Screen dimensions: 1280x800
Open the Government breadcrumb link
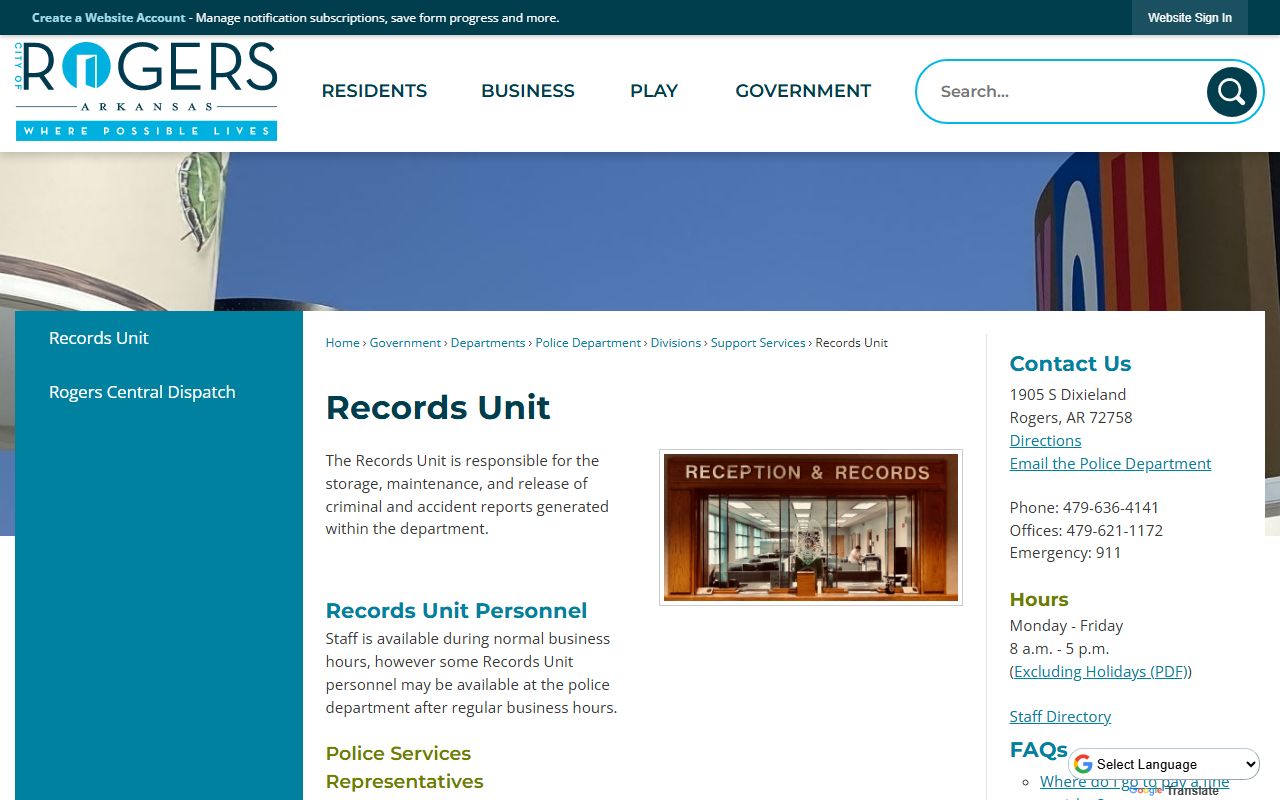[405, 343]
